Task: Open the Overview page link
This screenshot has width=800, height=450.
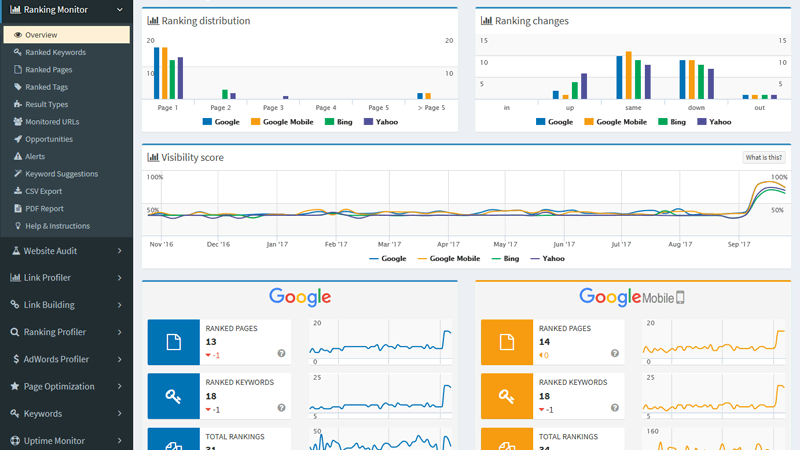Action: (x=66, y=35)
